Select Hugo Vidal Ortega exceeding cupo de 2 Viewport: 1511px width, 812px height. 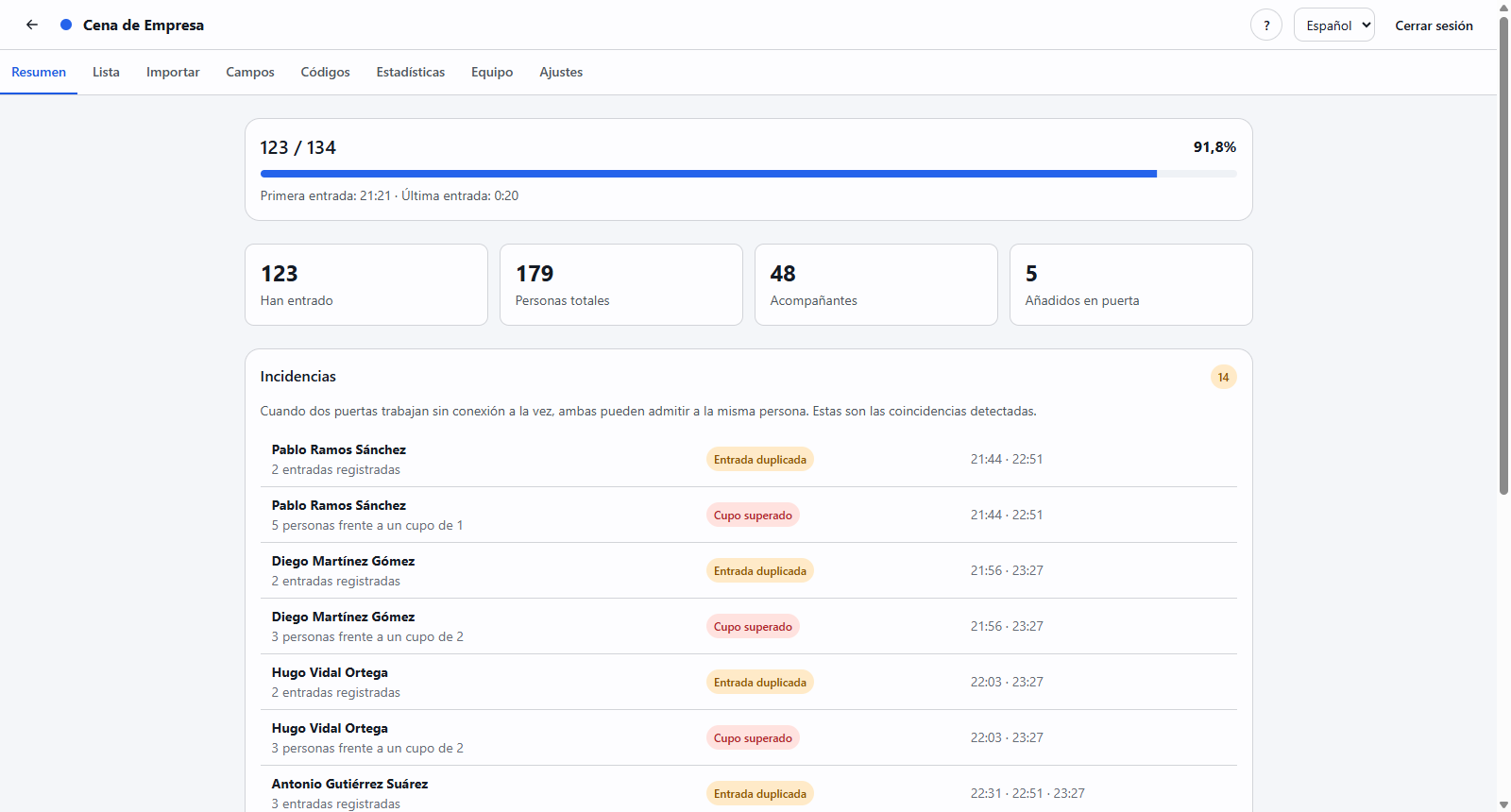[749, 737]
